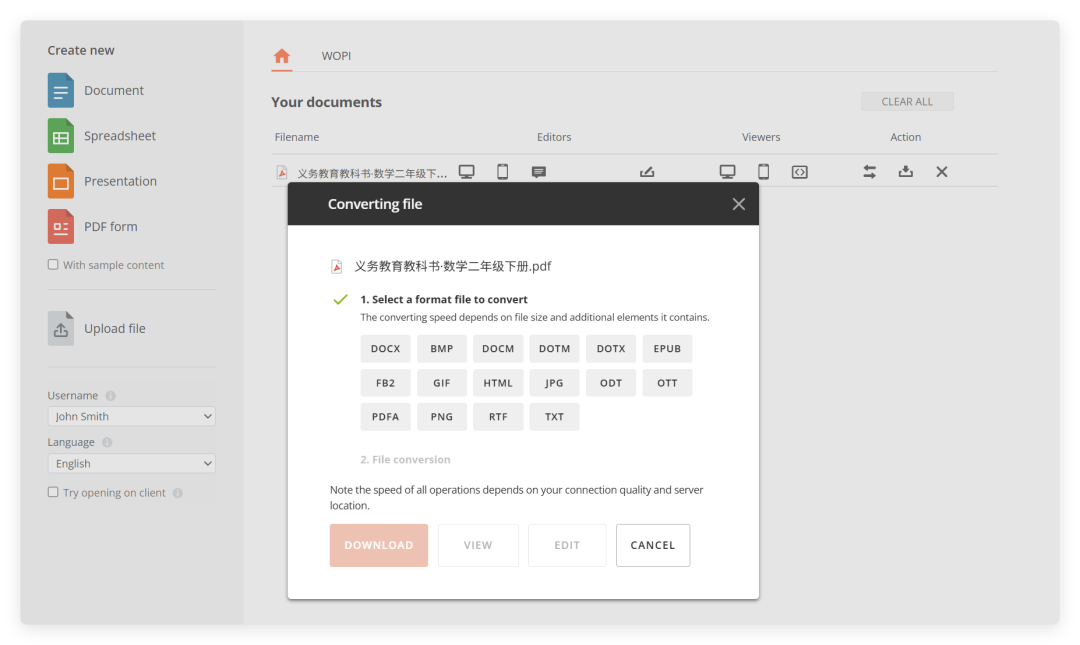Screen dimensions: 1080x645
Task: Go to the Home tab icon
Action: (x=282, y=56)
